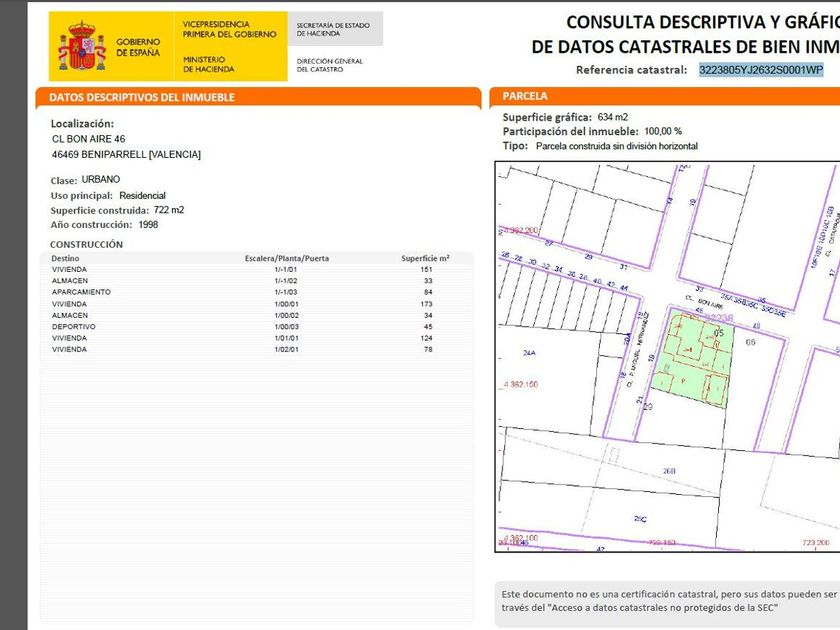This screenshot has height=630, width=840.
Task: Select the APARCAMIENTO row
Action: point(256,292)
